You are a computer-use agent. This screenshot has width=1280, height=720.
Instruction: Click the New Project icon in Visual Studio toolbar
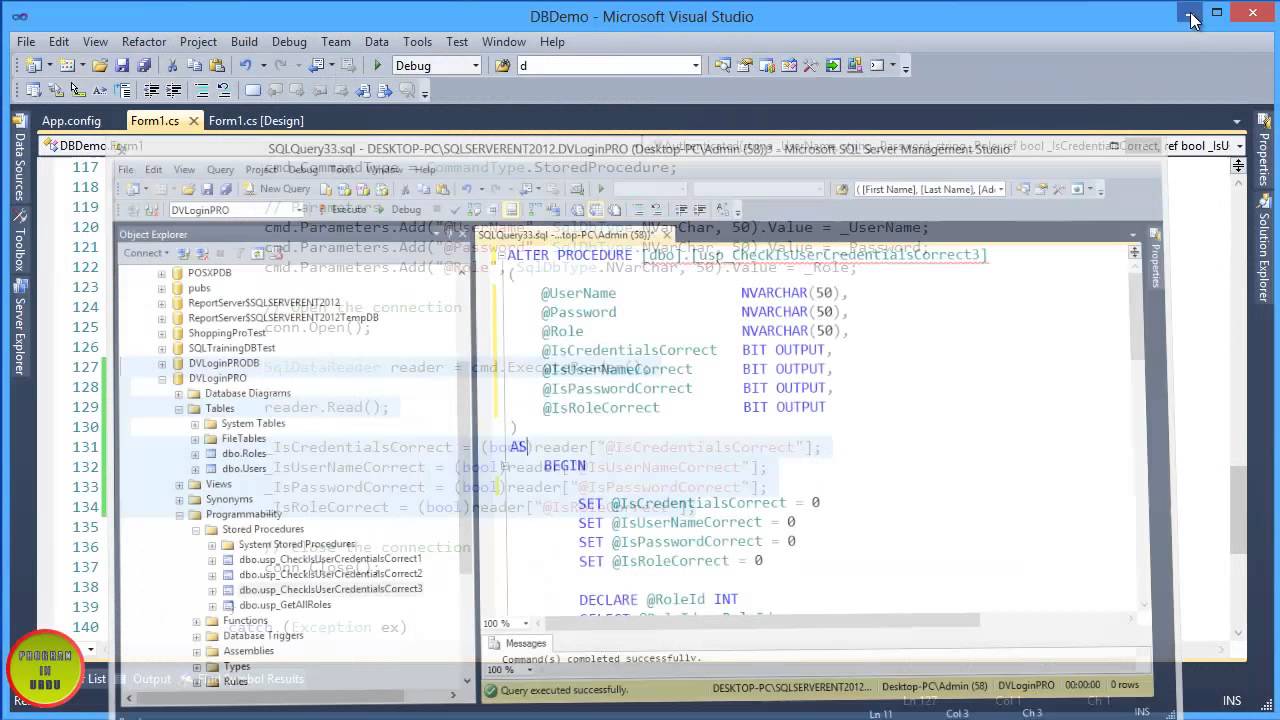tap(33, 65)
